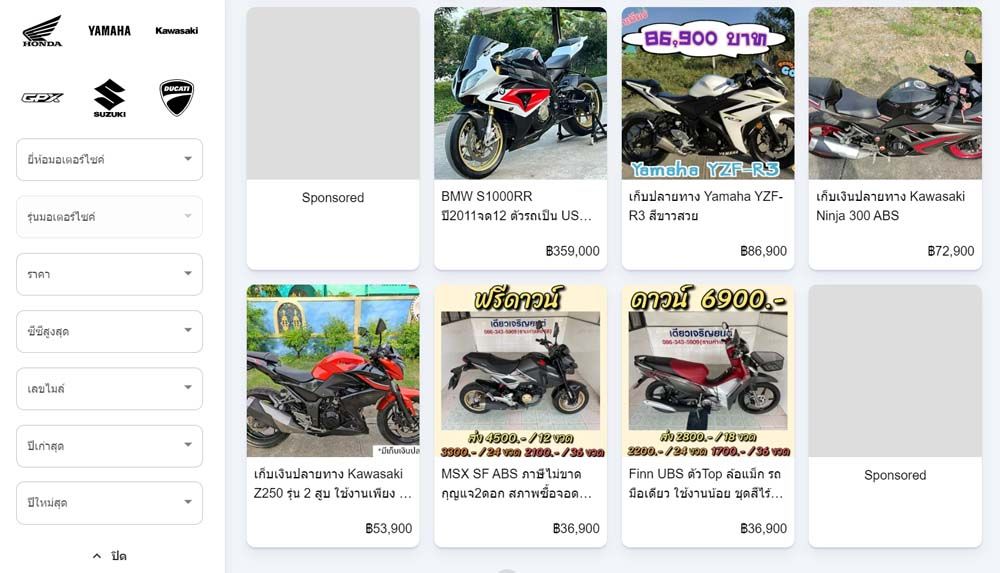
Task: Choose the Kawasaki brand logo
Action: 177,31
